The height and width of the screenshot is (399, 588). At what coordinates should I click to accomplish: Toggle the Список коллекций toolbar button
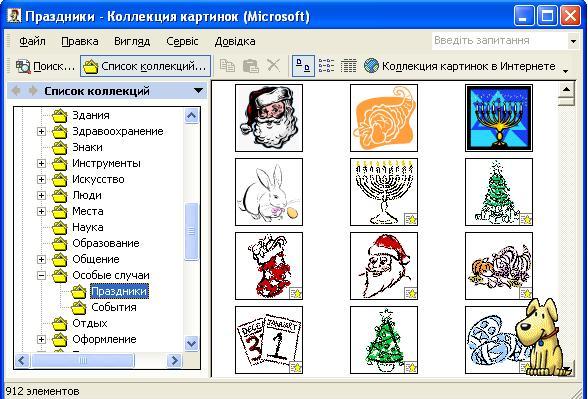[x=146, y=66]
